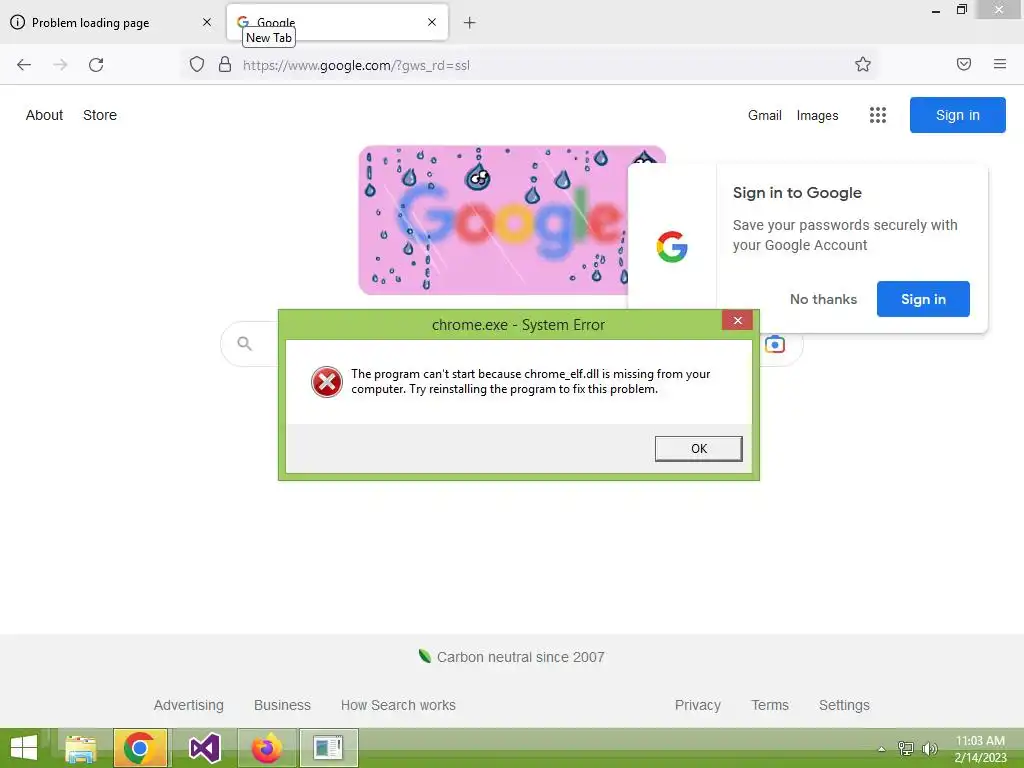
Task: Open the tracking protection shield icon
Action: [x=197, y=64]
